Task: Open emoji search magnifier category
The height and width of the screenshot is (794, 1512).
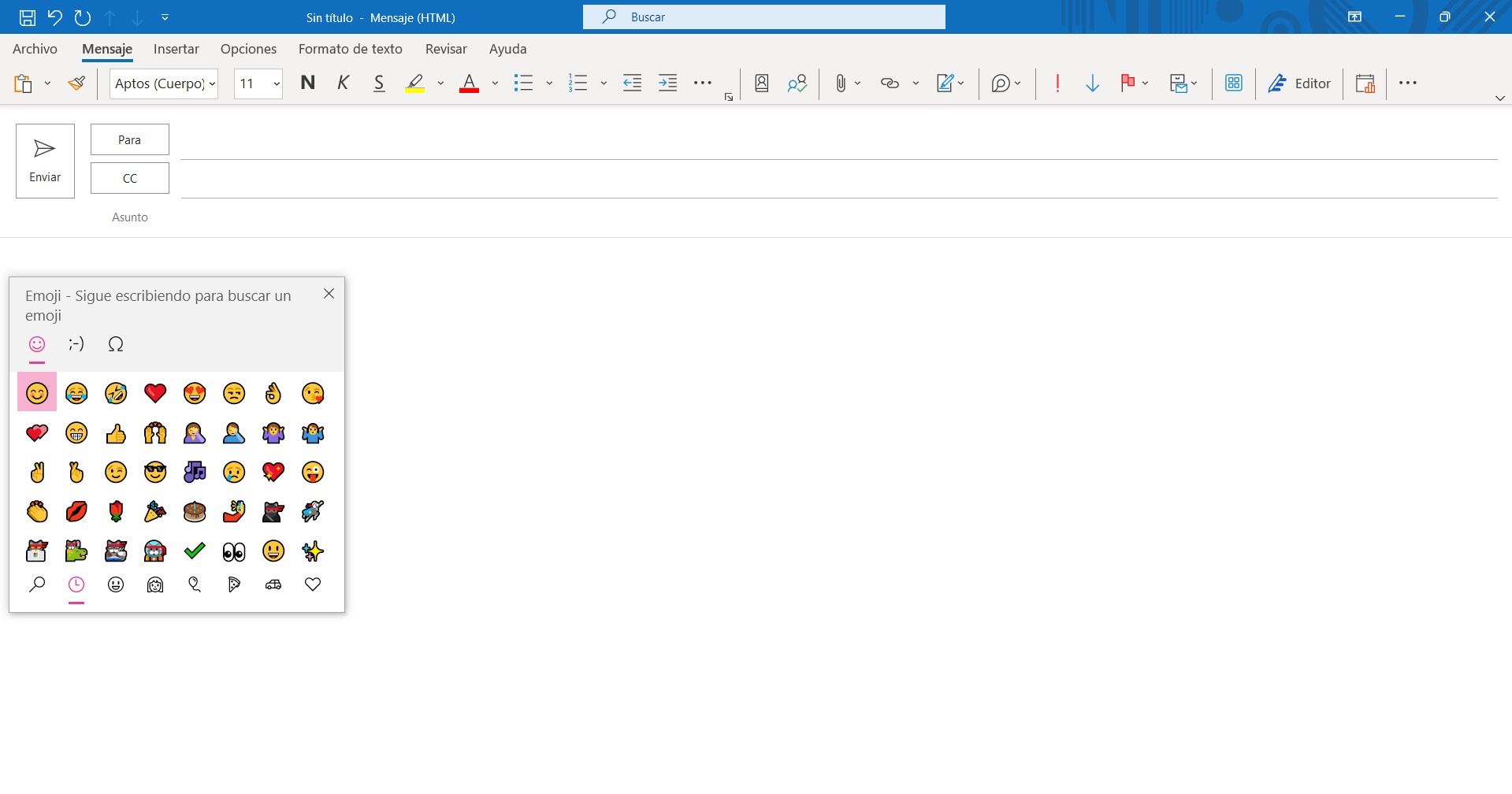Action: (37, 584)
